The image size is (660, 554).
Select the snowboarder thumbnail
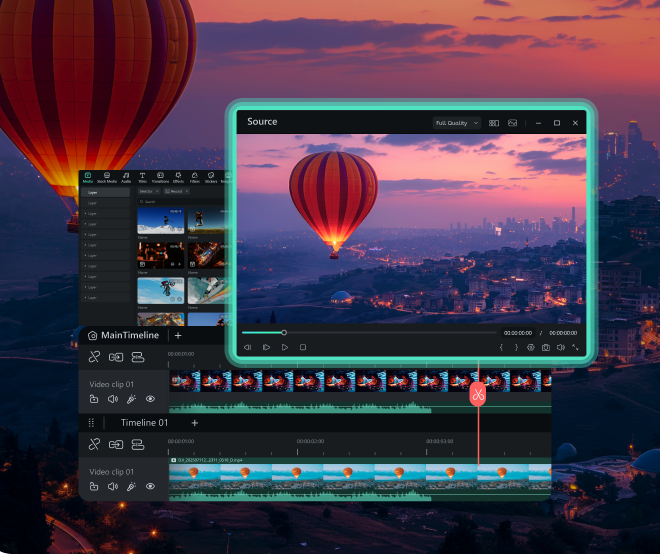tap(208, 290)
